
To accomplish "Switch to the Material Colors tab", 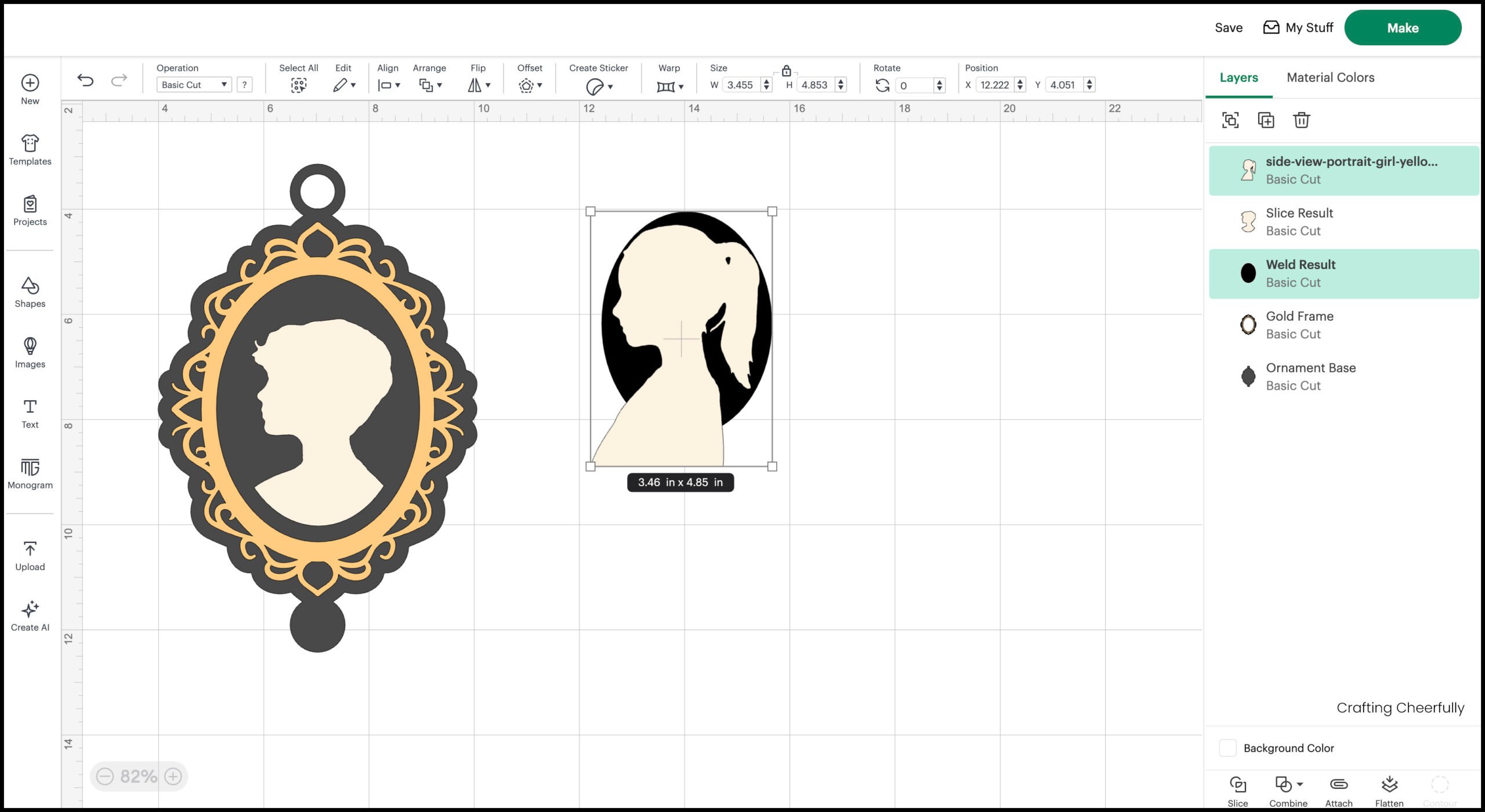I will 1330,77.
